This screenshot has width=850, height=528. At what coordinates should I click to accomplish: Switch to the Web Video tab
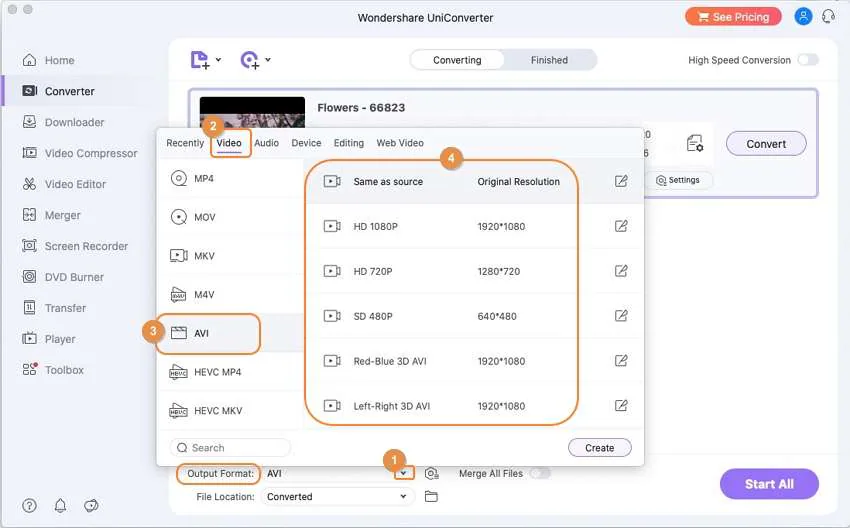click(400, 143)
